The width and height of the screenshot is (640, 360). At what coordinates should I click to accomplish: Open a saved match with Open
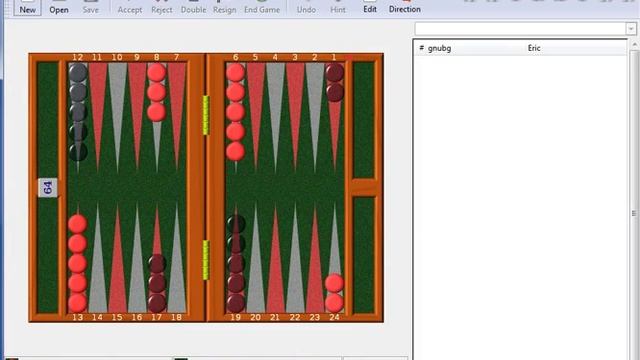click(x=59, y=8)
